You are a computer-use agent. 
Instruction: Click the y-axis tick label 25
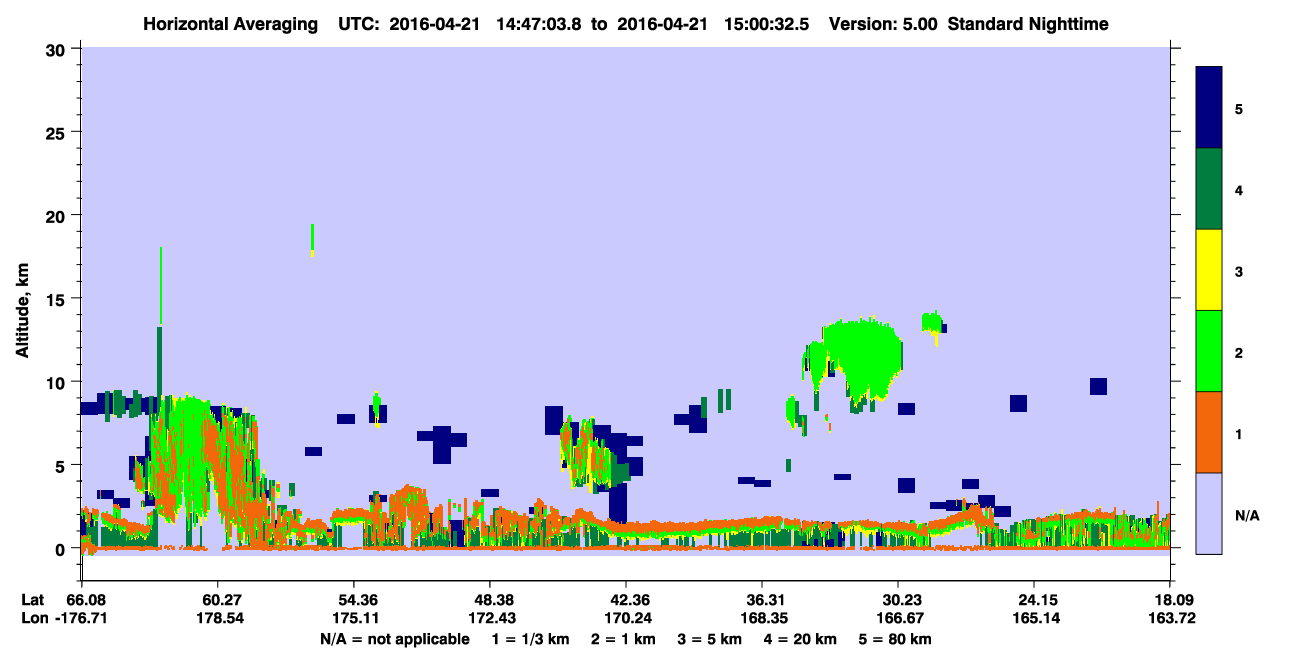pyautogui.click(x=58, y=133)
